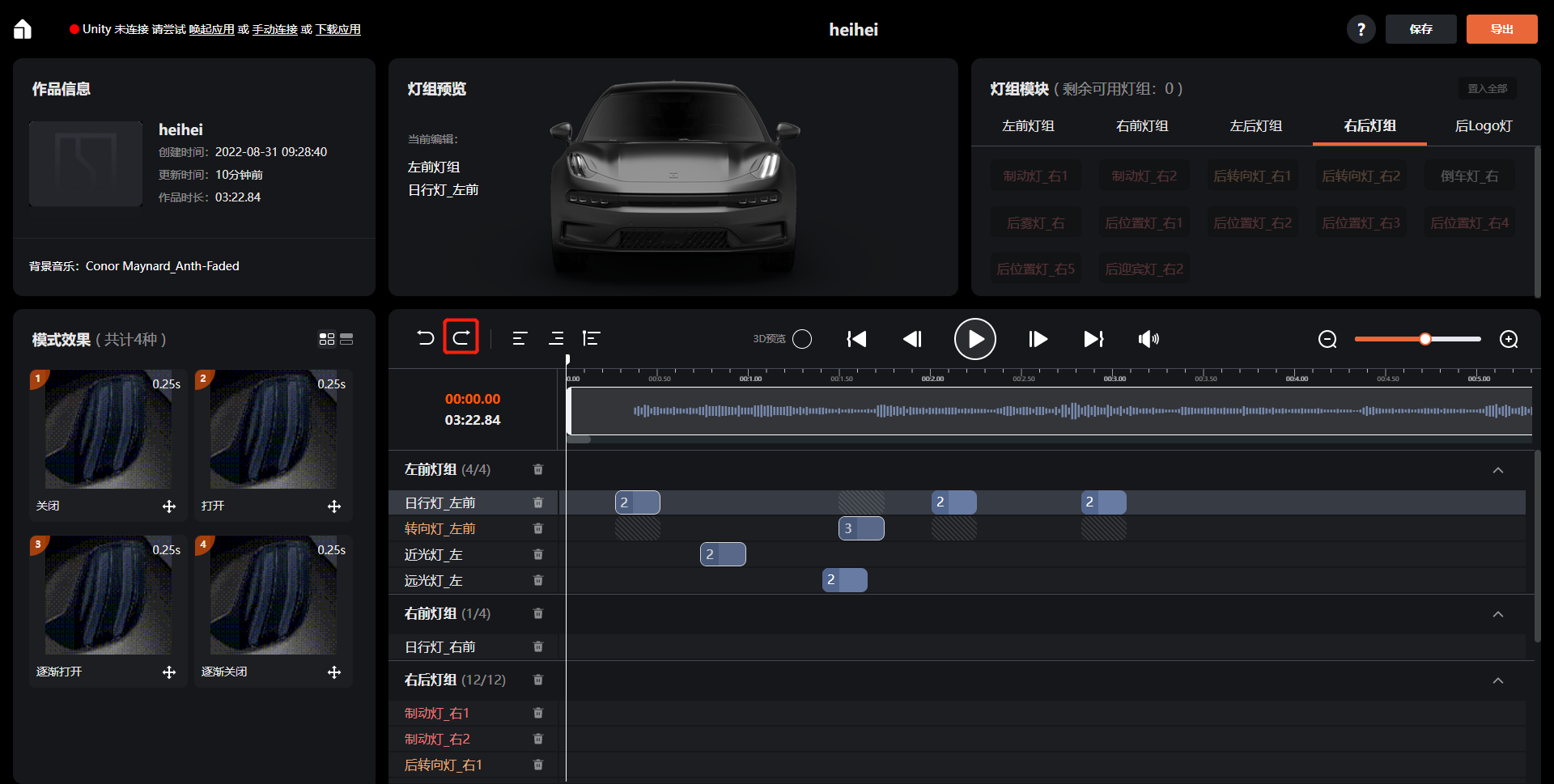Open the 后Logo灯 tab
The height and width of the screenshot is (784, 1554).
point(1484,126)
